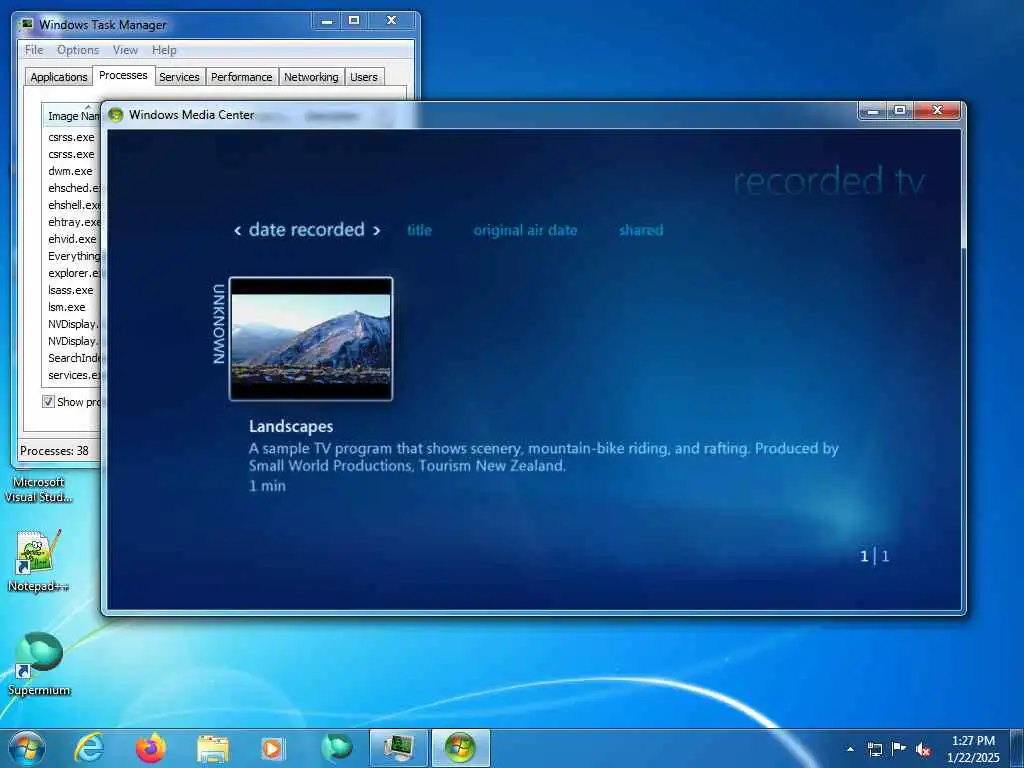Viewport: 1024px width, 768px height.
Task: Select the ehshell.exe process row
Action: click(72, 205)
